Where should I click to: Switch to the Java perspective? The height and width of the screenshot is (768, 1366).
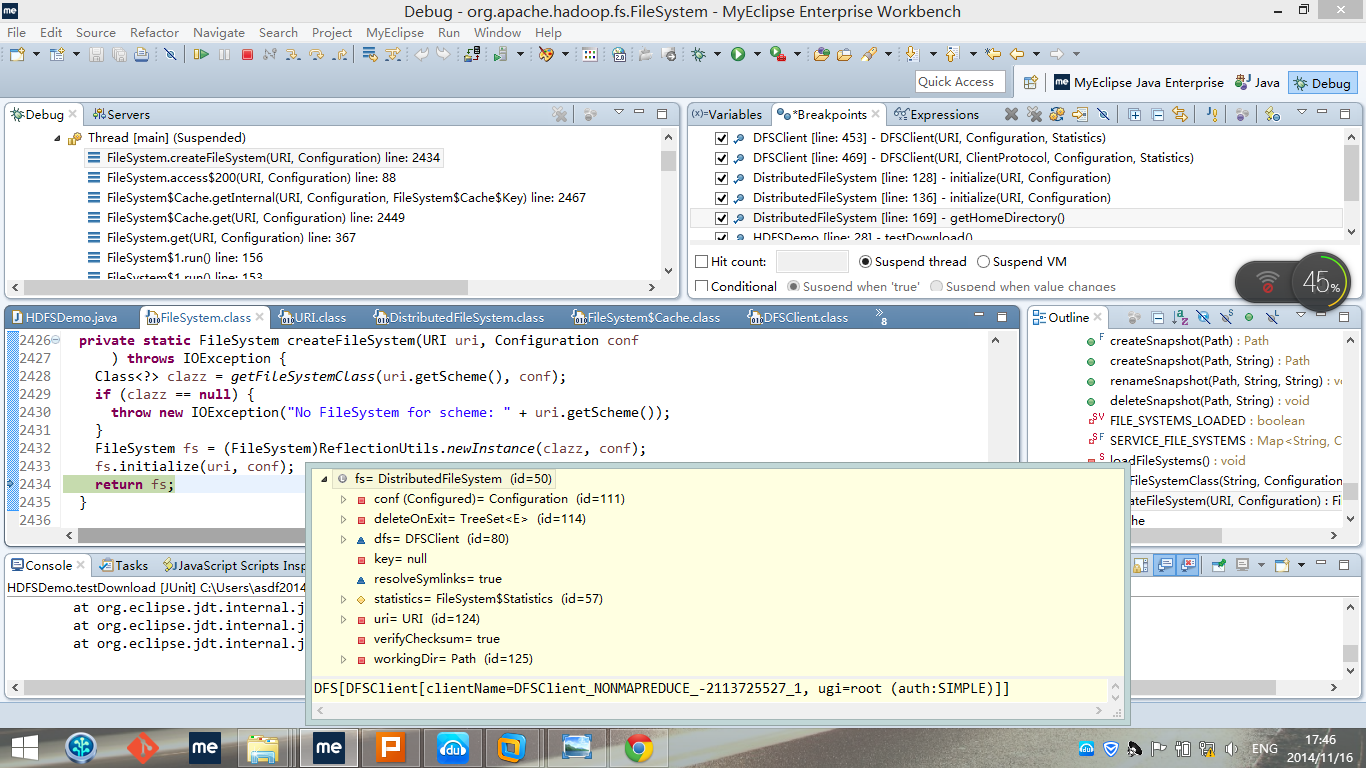coord(1257,83)
